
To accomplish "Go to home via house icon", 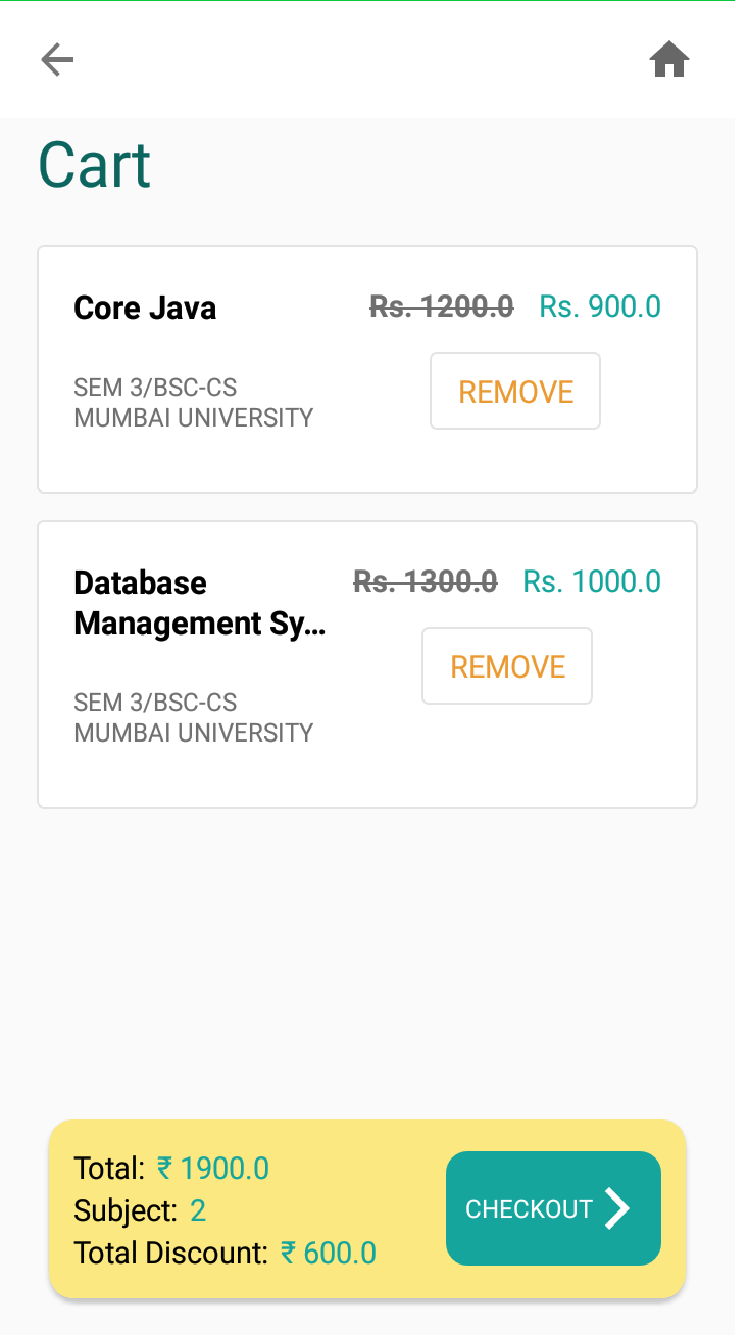I will coord(669,60).
